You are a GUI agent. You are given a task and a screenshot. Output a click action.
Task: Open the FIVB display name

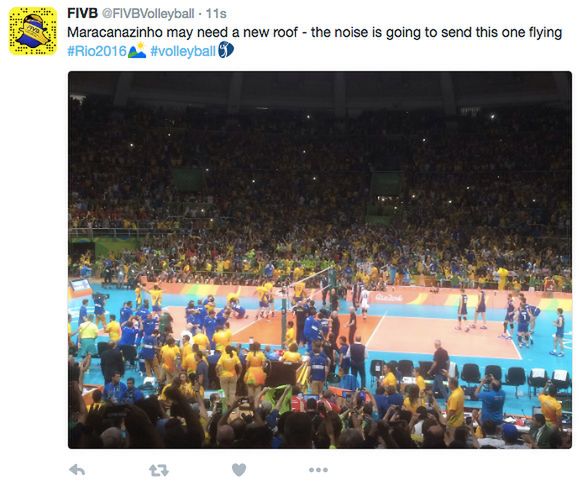coord(82,13)
